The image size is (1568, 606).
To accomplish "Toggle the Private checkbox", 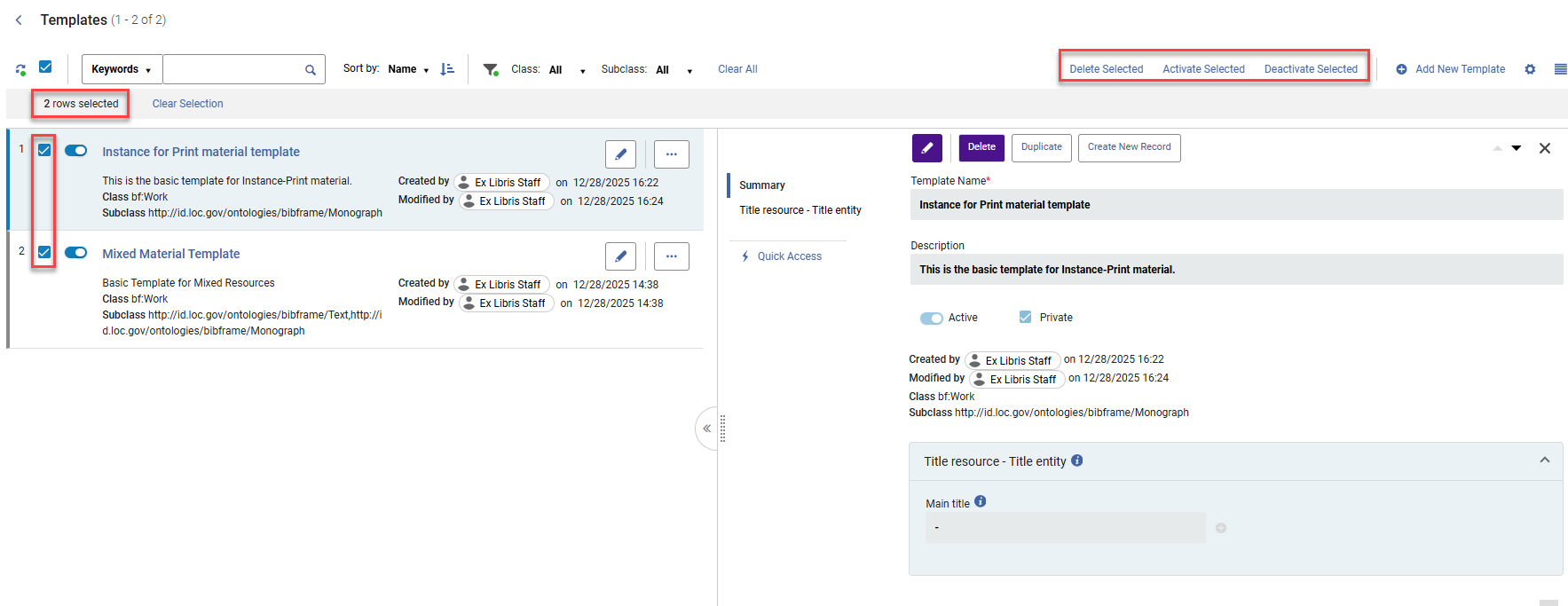I will 1026,317.
